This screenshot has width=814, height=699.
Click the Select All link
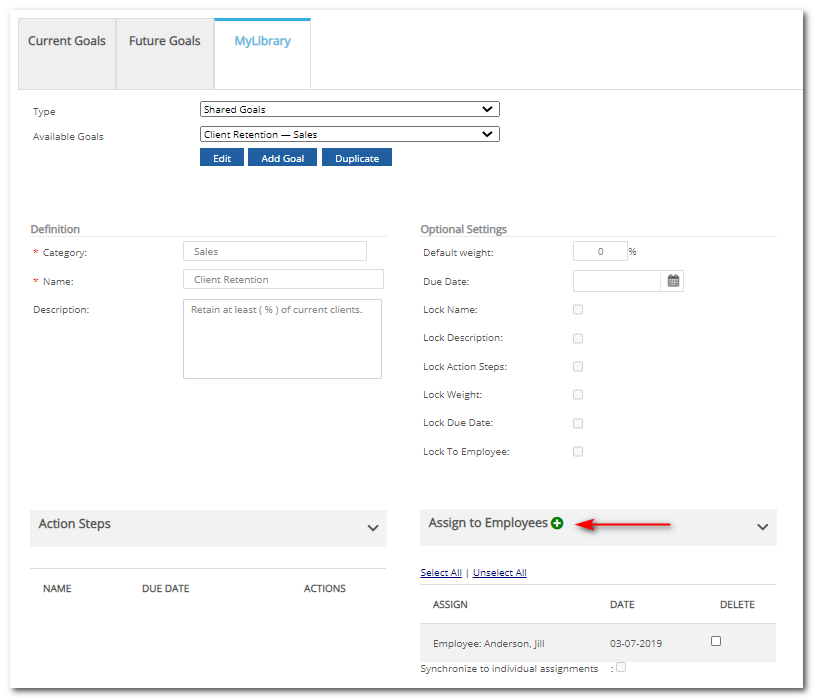coord(441,573)
